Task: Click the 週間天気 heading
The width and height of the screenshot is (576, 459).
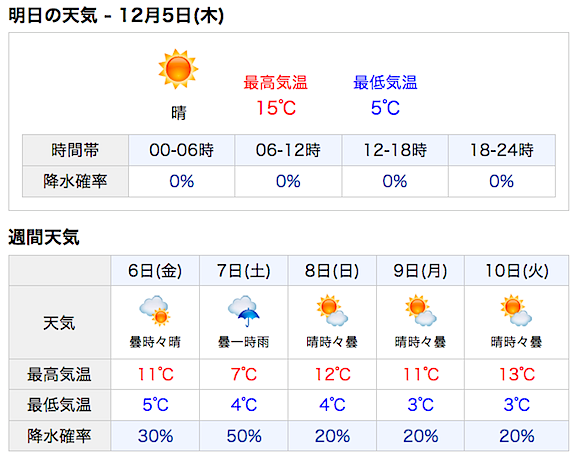Action: tap(44, 237)
